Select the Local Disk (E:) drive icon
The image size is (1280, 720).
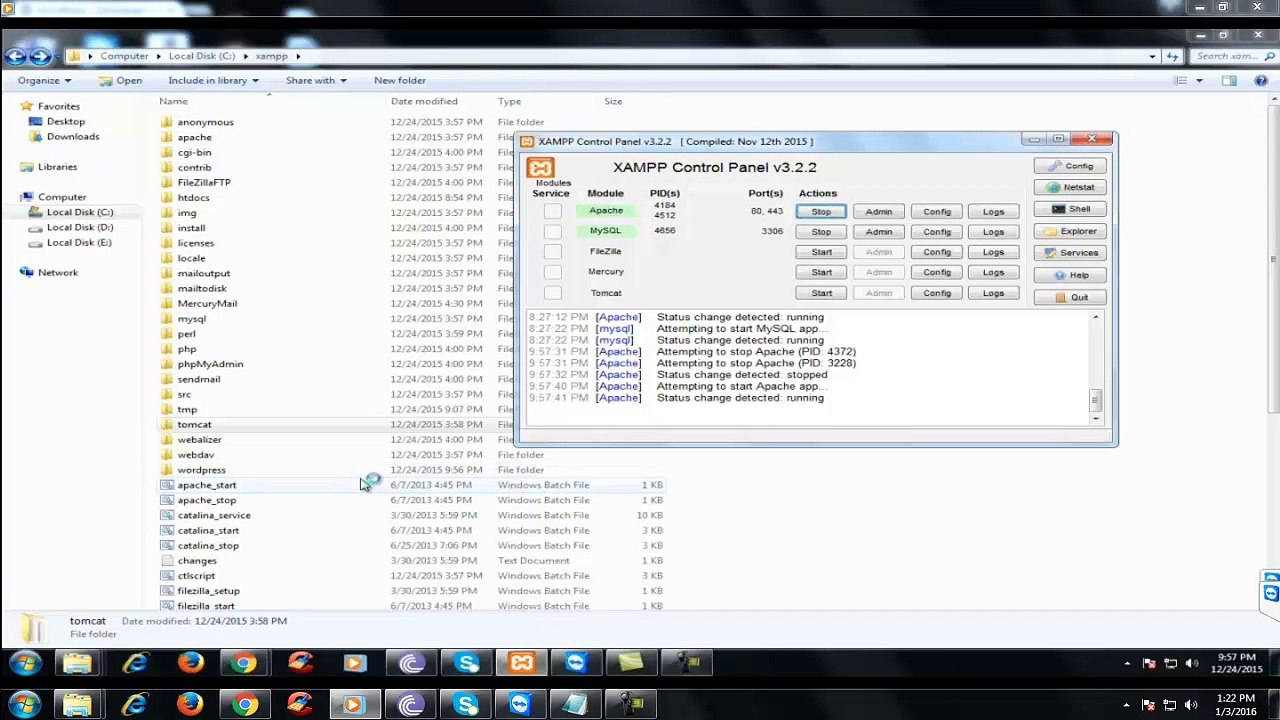click(36, 242)
